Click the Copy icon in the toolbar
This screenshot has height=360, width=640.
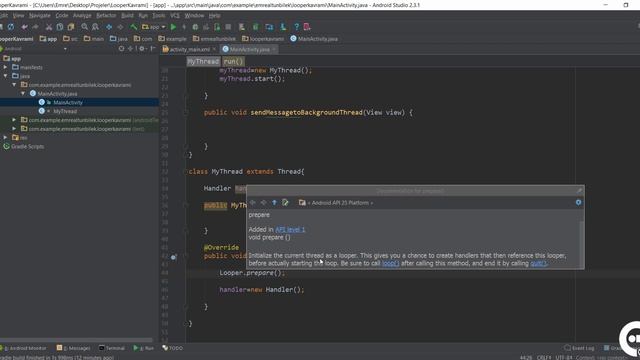coord(60,27)
